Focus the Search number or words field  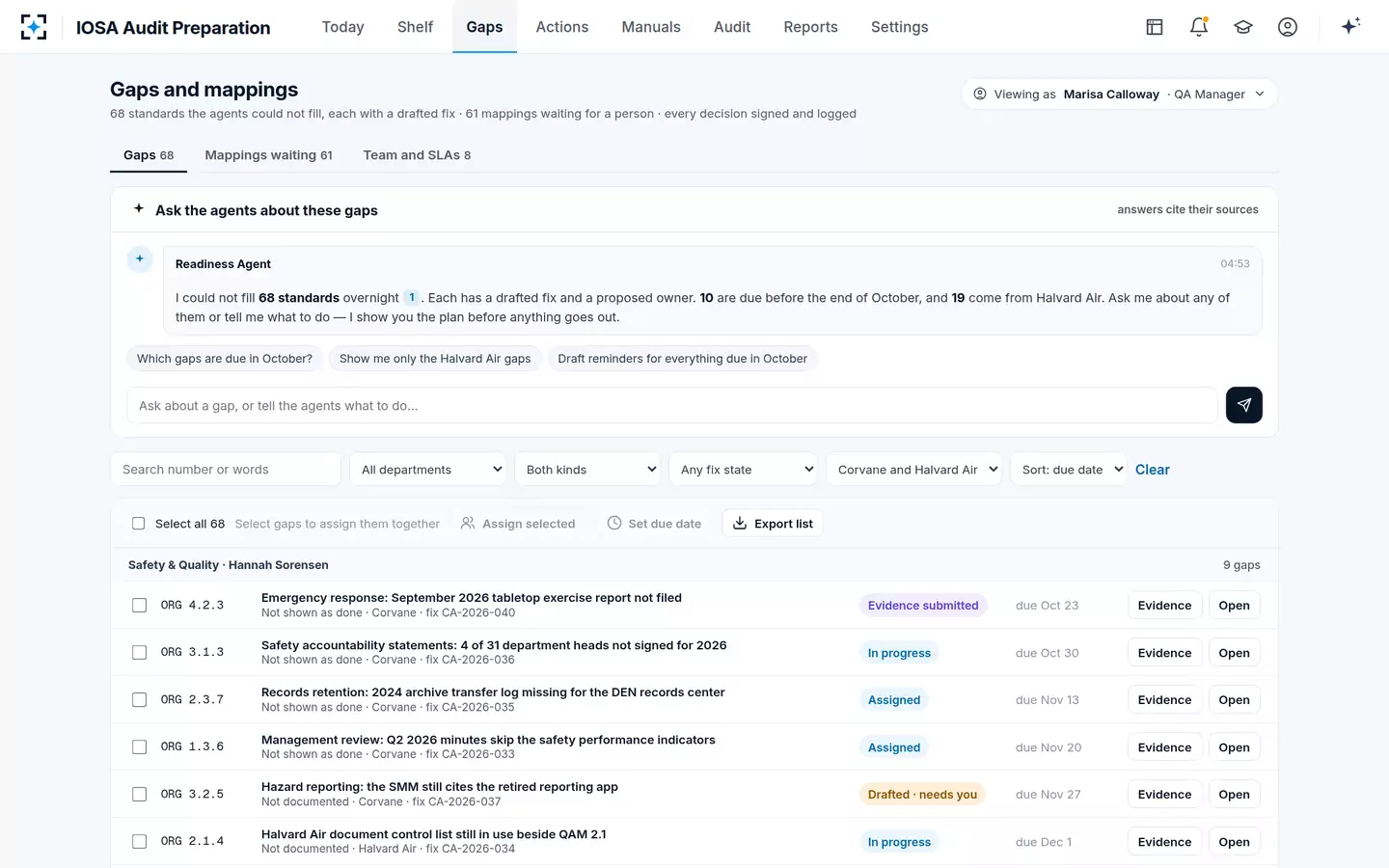[226, 470]
